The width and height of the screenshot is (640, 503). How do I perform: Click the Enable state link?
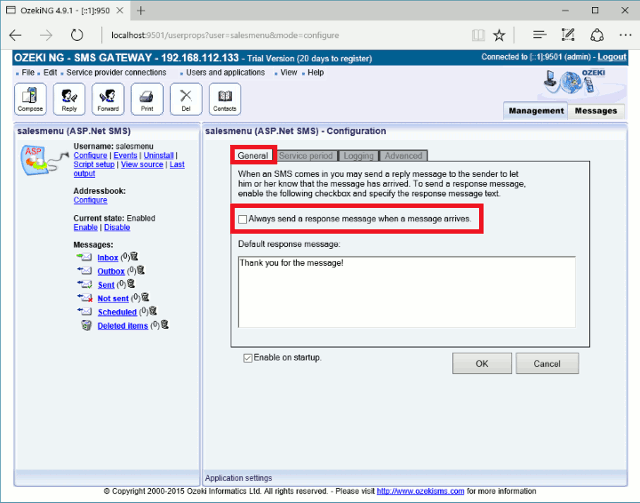tap(85, 227)
